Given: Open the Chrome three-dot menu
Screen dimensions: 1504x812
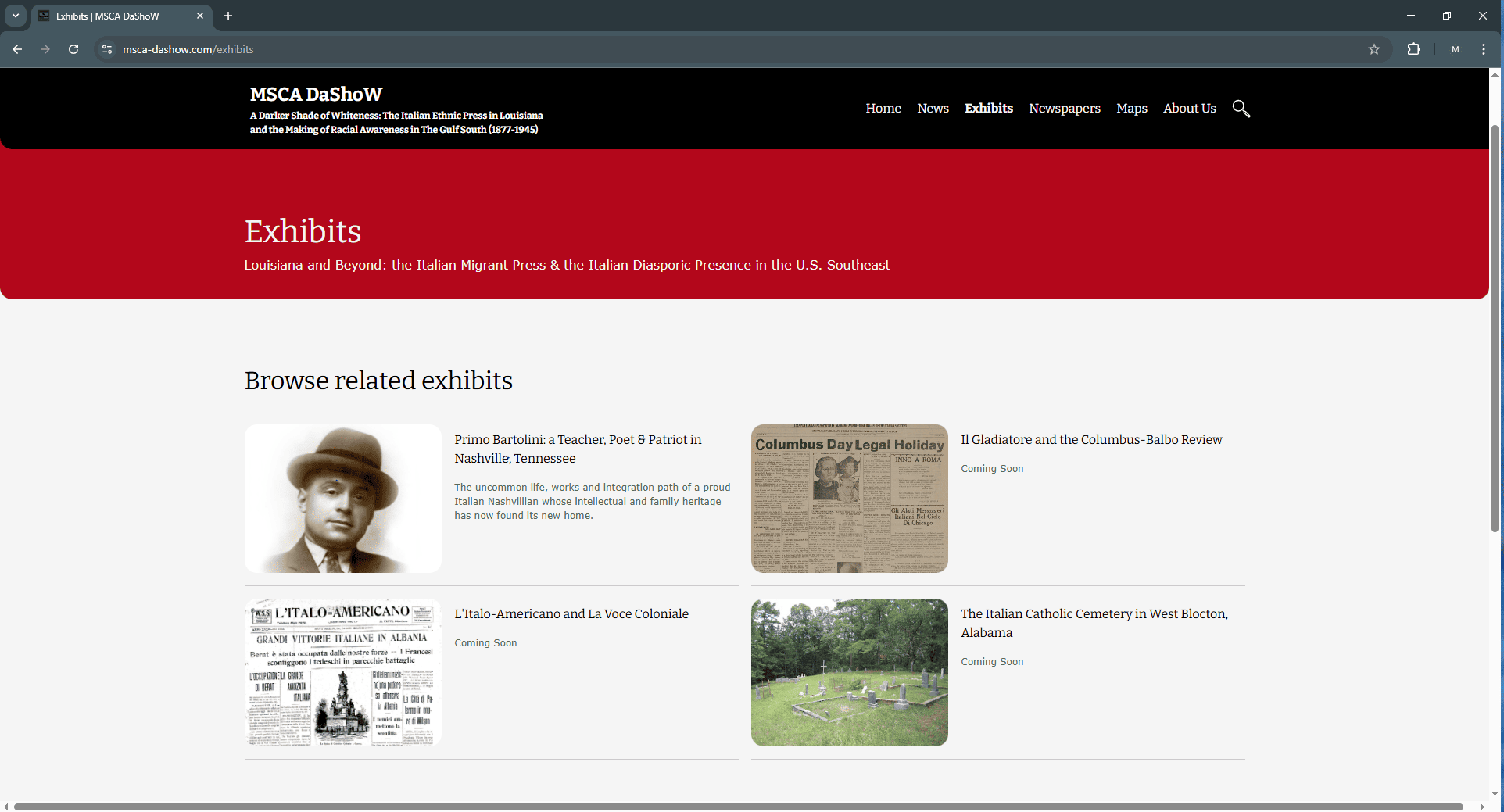Looking at the screenshot, I should (x=1484, y=49).
